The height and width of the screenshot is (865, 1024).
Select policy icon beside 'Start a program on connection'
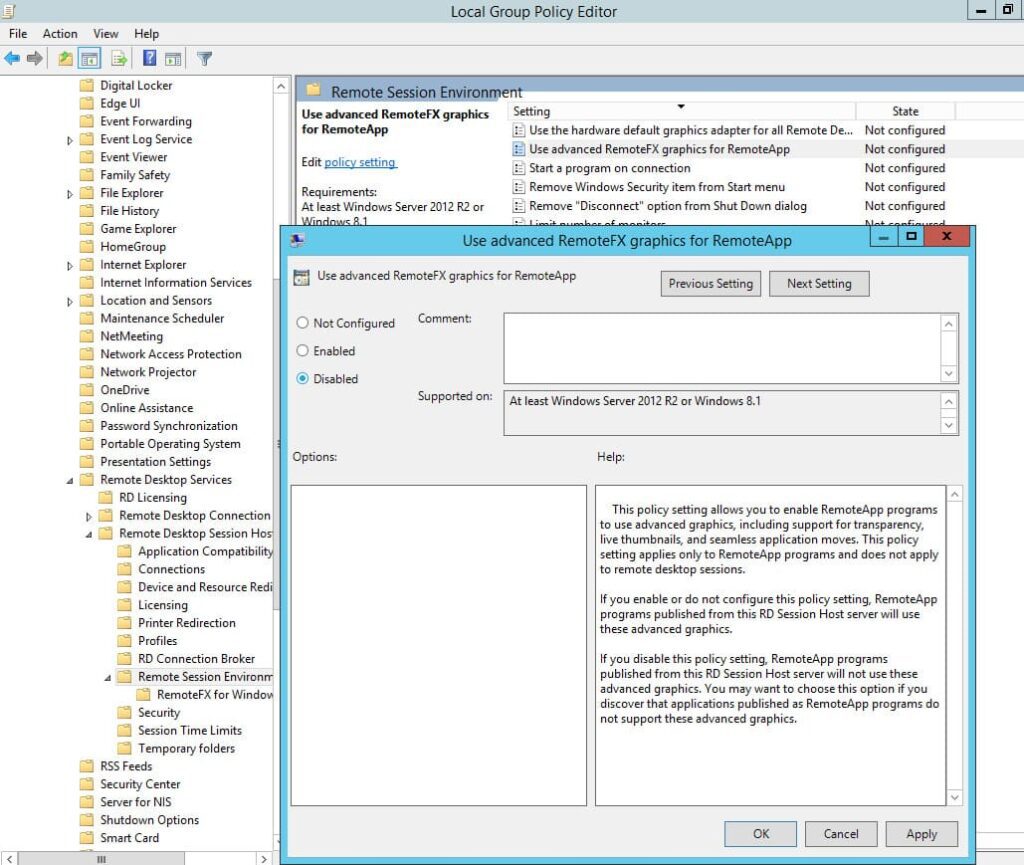[519, 168]
